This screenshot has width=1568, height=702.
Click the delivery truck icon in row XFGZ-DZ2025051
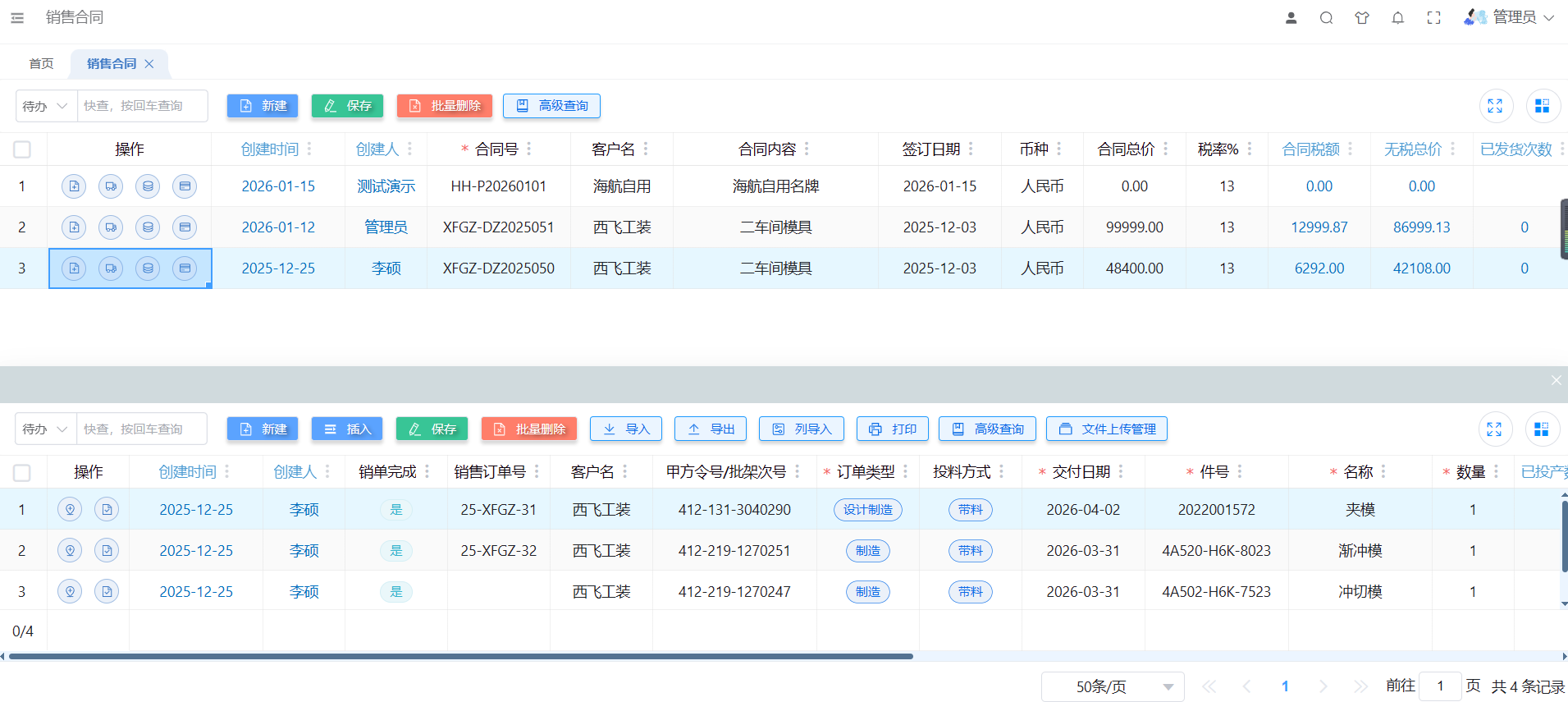tap(111, 227)
